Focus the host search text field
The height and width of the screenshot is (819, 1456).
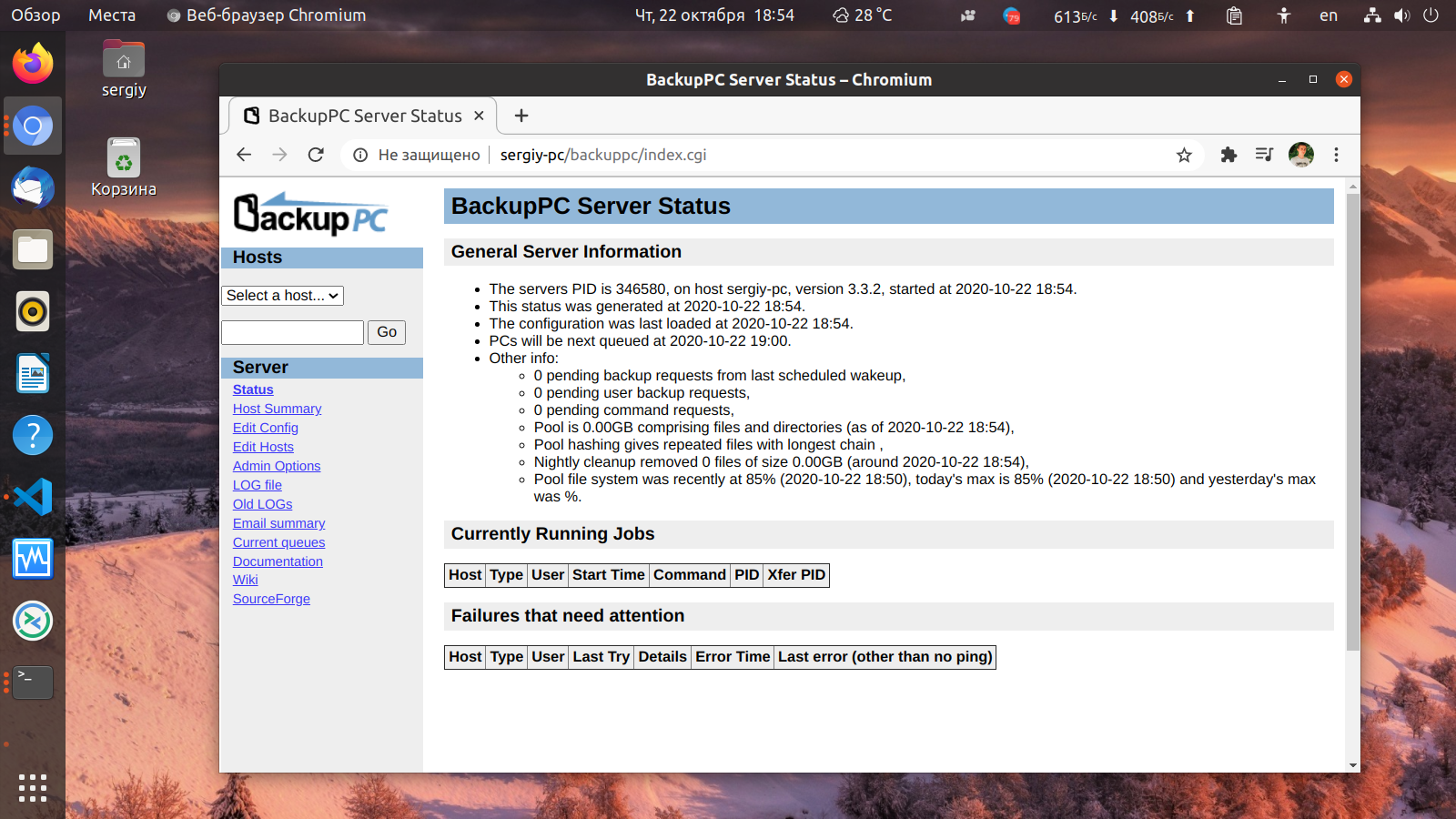[x=292, y=332]
